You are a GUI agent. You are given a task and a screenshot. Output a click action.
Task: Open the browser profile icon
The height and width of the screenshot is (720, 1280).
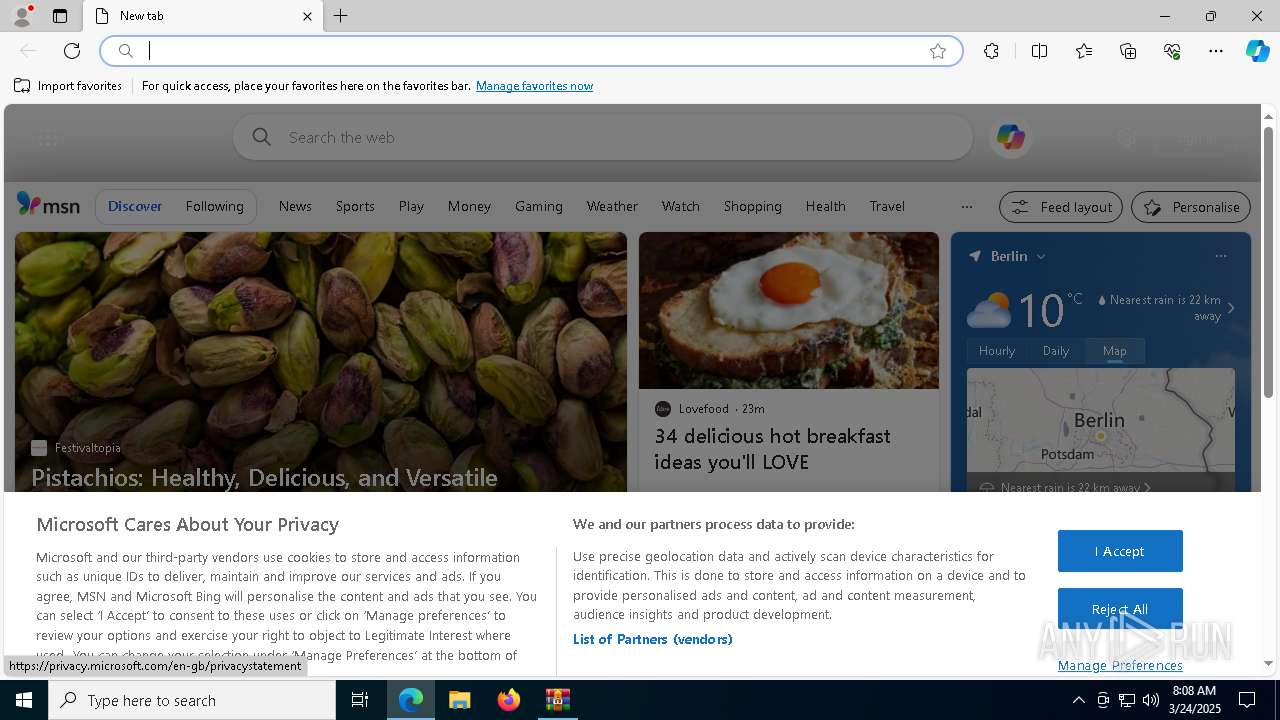tap(21, 16)
